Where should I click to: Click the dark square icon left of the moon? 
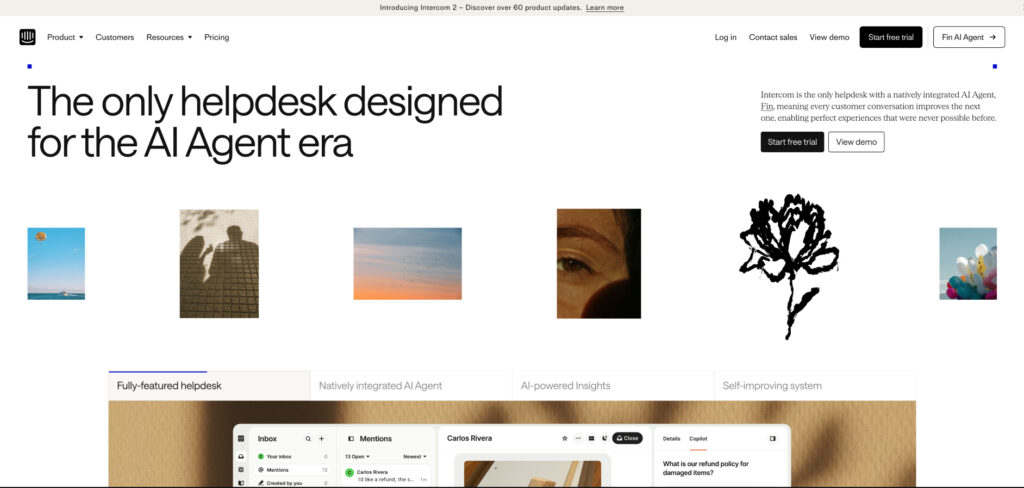(592, 438)
